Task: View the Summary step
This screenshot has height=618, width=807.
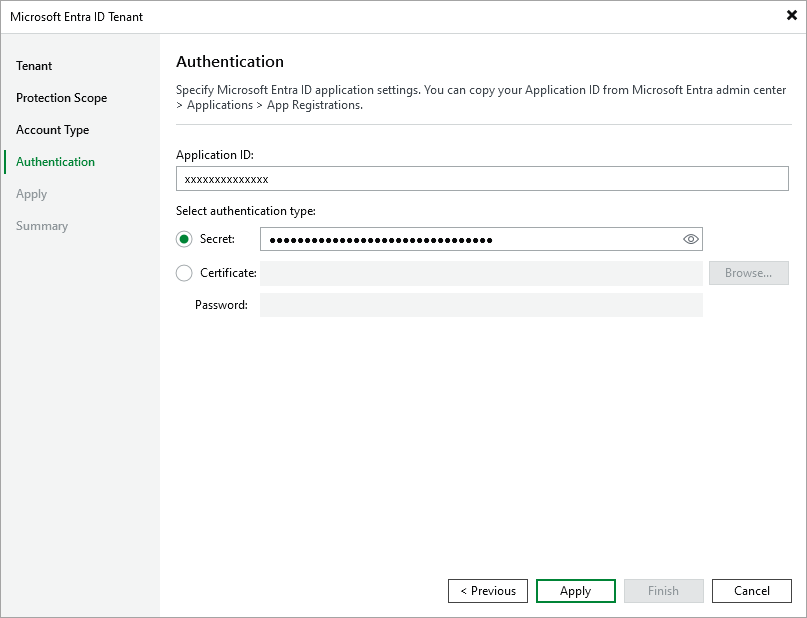Action: (x=42, y=226)
